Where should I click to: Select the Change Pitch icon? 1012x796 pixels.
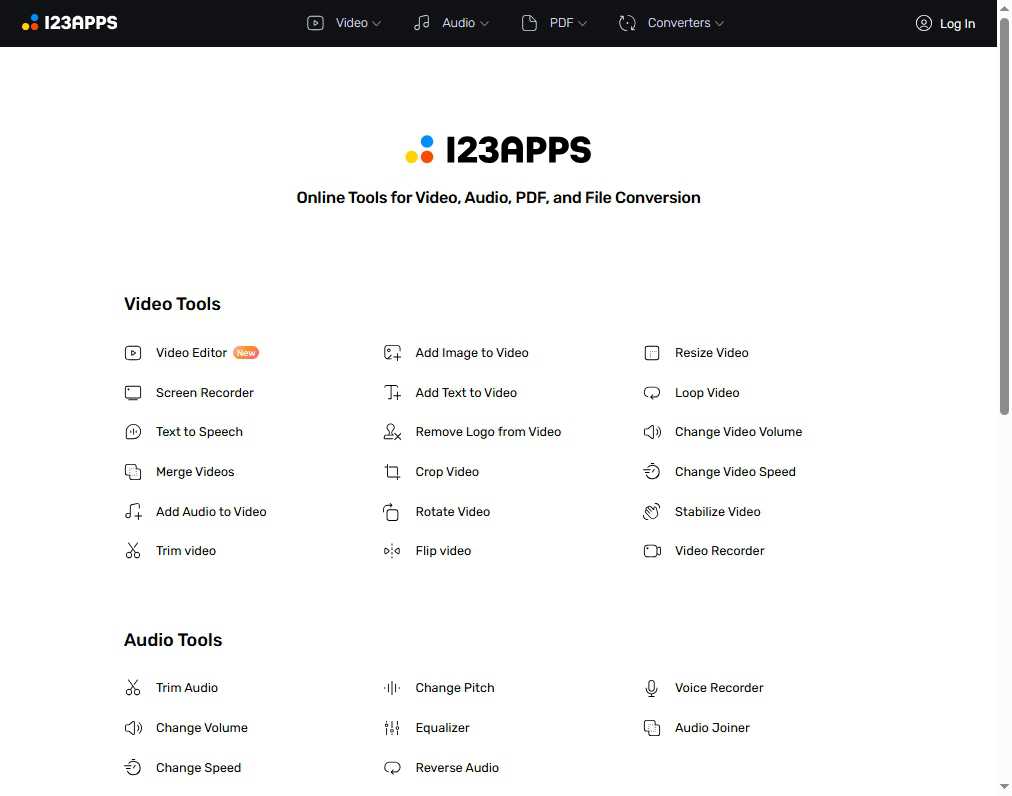391,687
